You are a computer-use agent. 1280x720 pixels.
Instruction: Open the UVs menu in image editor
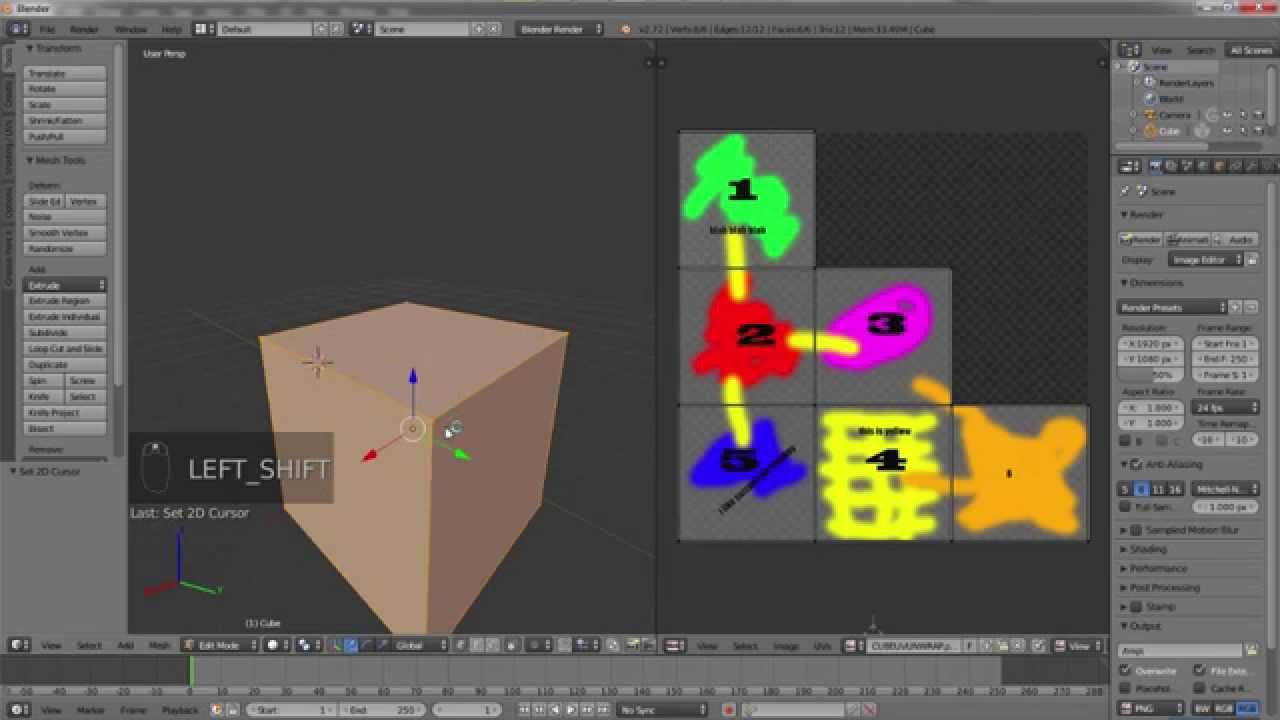822,646
